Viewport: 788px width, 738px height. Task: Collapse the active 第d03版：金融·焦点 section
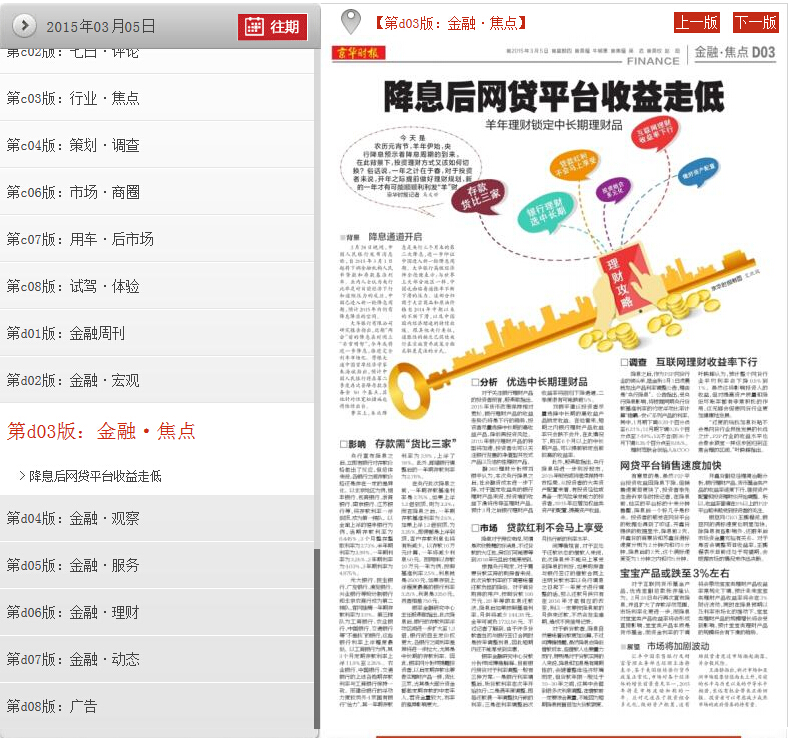102,431
